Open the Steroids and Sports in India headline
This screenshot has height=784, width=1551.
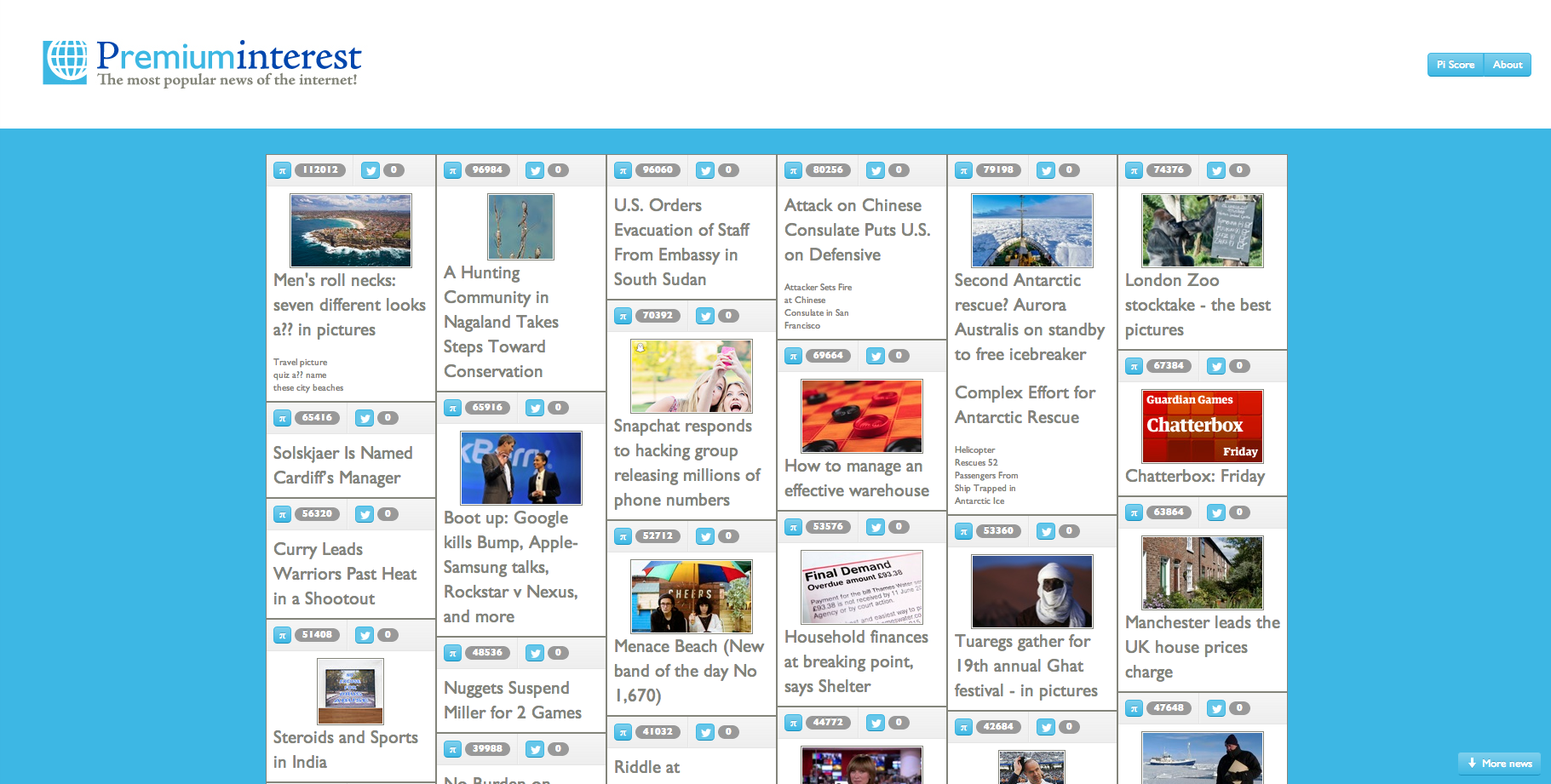coord(346,749)
